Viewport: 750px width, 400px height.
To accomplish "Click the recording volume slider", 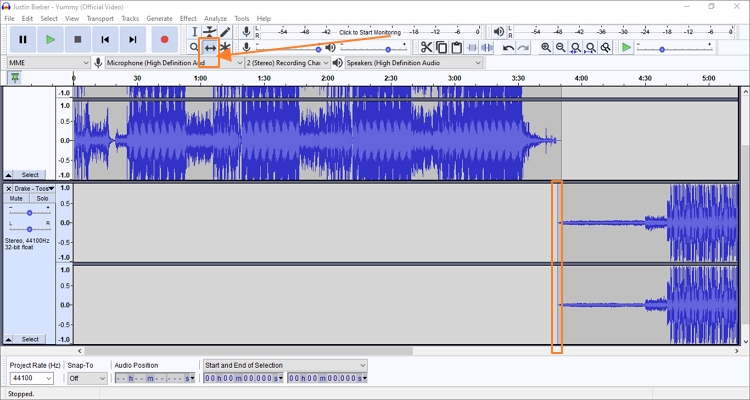I will pyautogui.click(x=287, y=49).
